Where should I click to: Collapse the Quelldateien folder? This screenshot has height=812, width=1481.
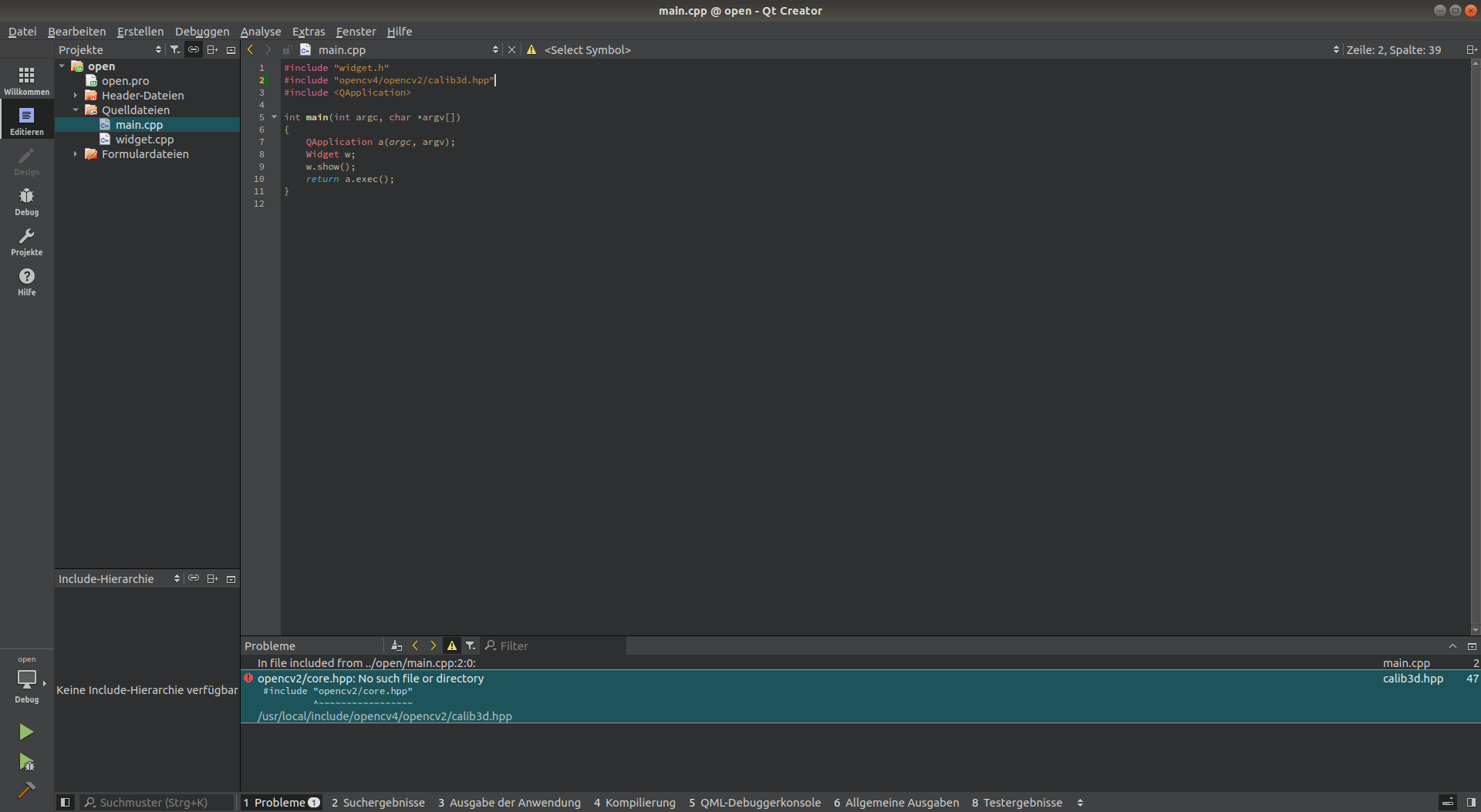[x=76, y=110]
